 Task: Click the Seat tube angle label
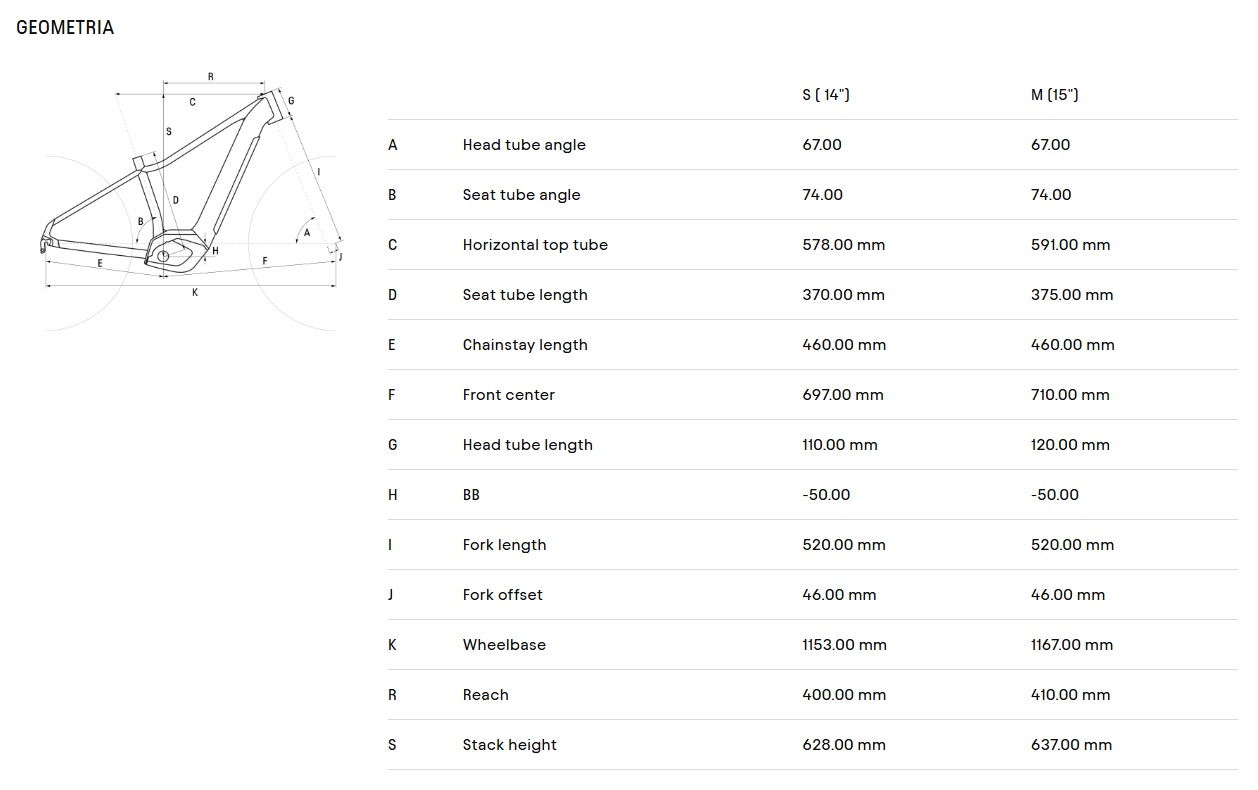521,195
